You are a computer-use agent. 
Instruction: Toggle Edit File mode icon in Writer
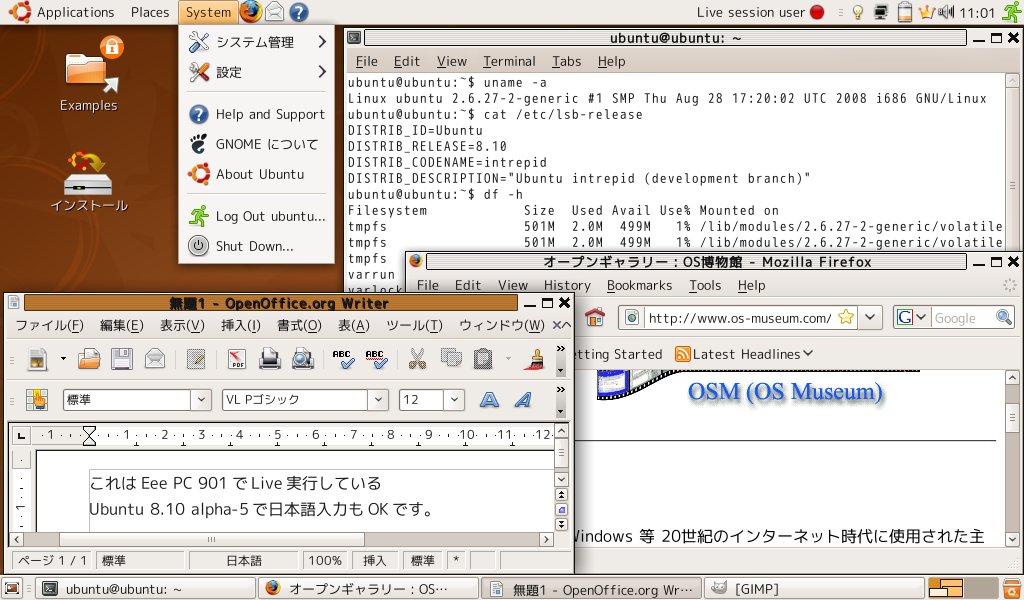[196, 359]
